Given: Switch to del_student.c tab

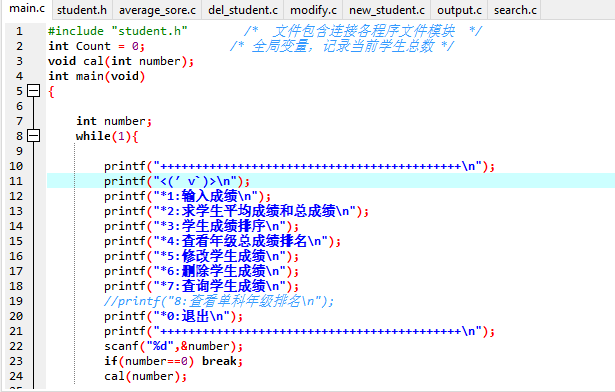Looking at the screenshot, I should (243, 10).
